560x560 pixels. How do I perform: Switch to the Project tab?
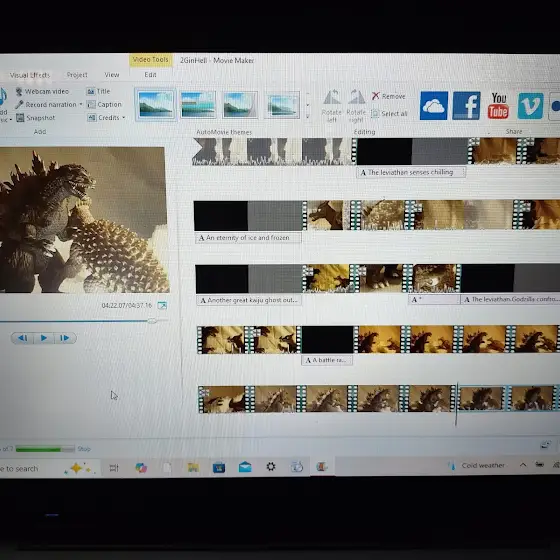tap(77, 75)
